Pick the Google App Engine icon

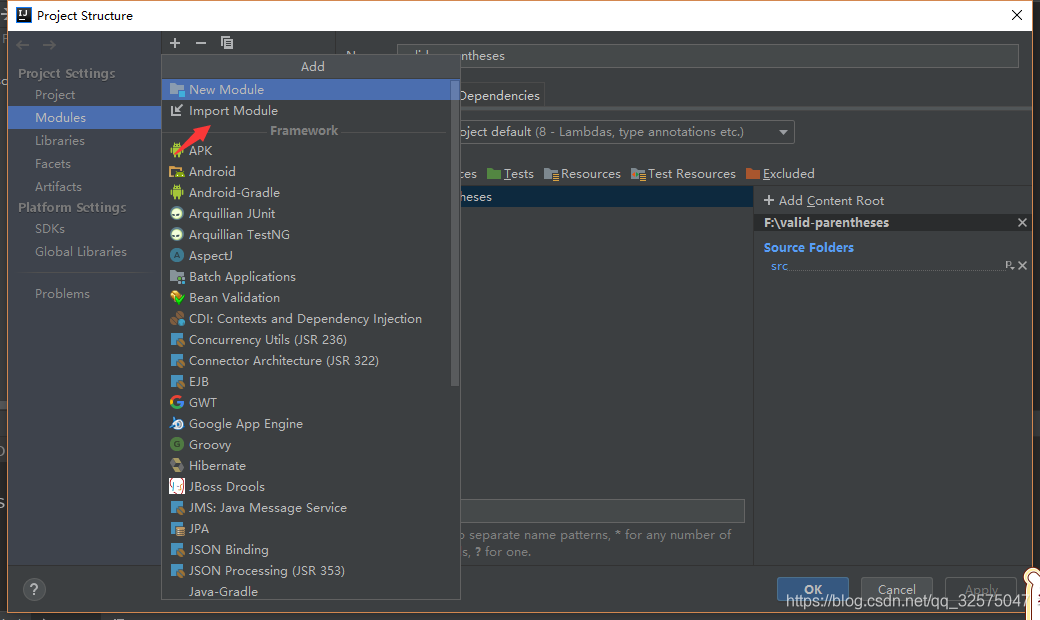point(176,424)
